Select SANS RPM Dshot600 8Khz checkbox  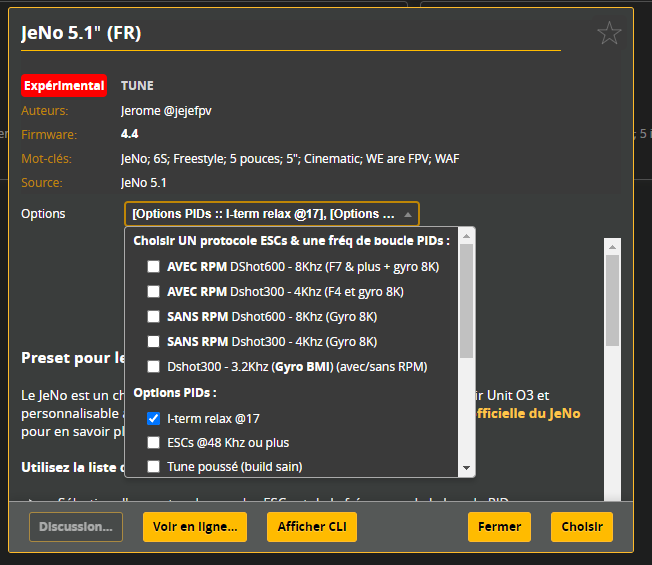(153, 317)
